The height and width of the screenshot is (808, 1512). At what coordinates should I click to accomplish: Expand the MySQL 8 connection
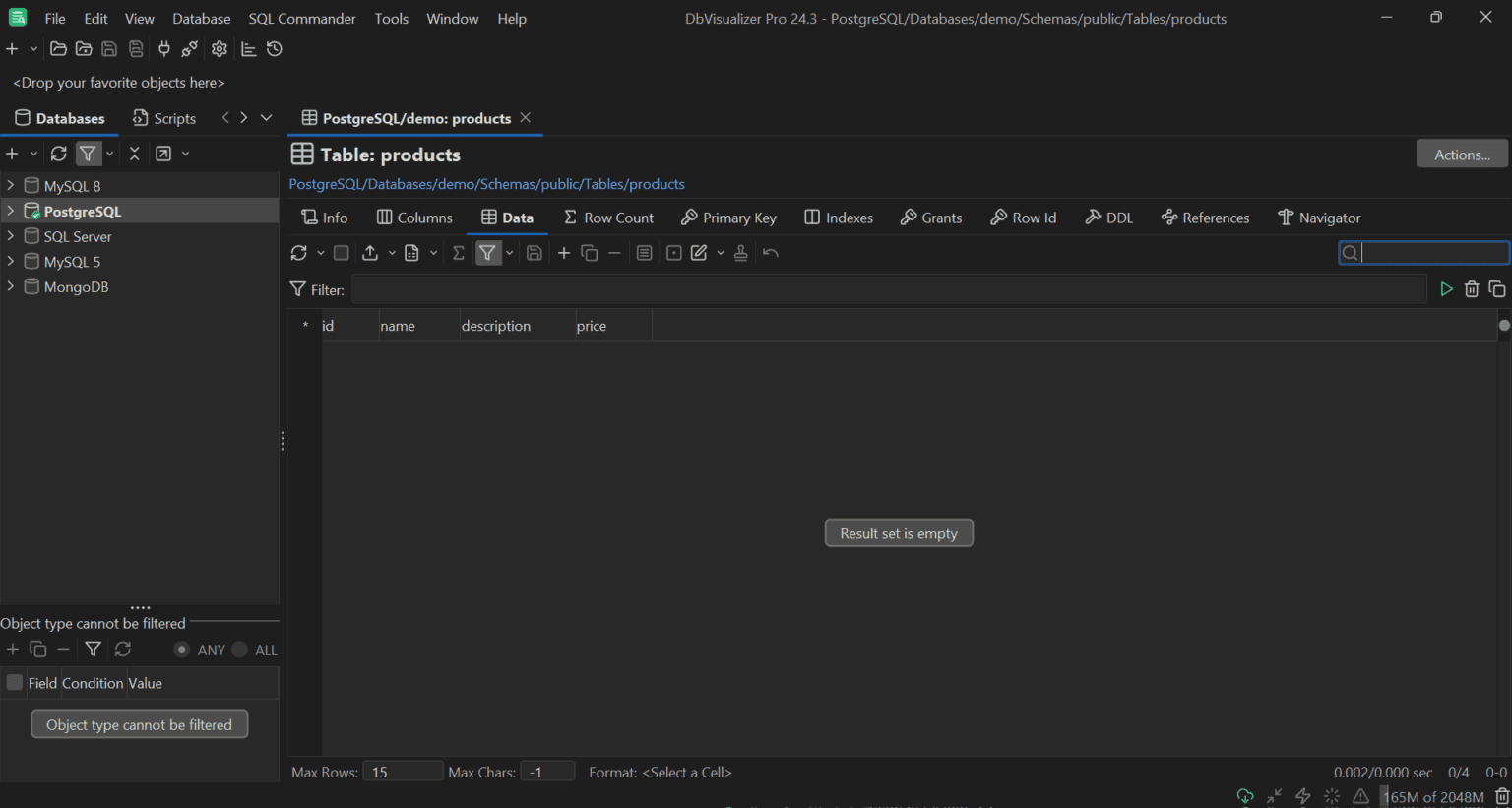pyautogui.click(x=10, y=185)
